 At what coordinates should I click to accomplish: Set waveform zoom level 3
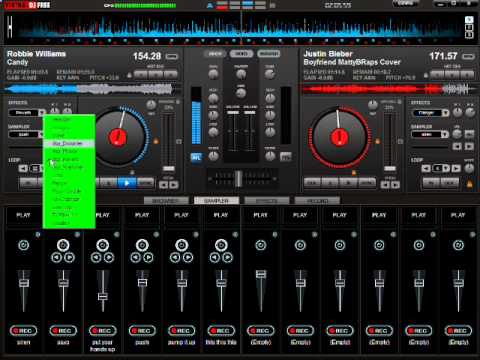coord(469,35)
